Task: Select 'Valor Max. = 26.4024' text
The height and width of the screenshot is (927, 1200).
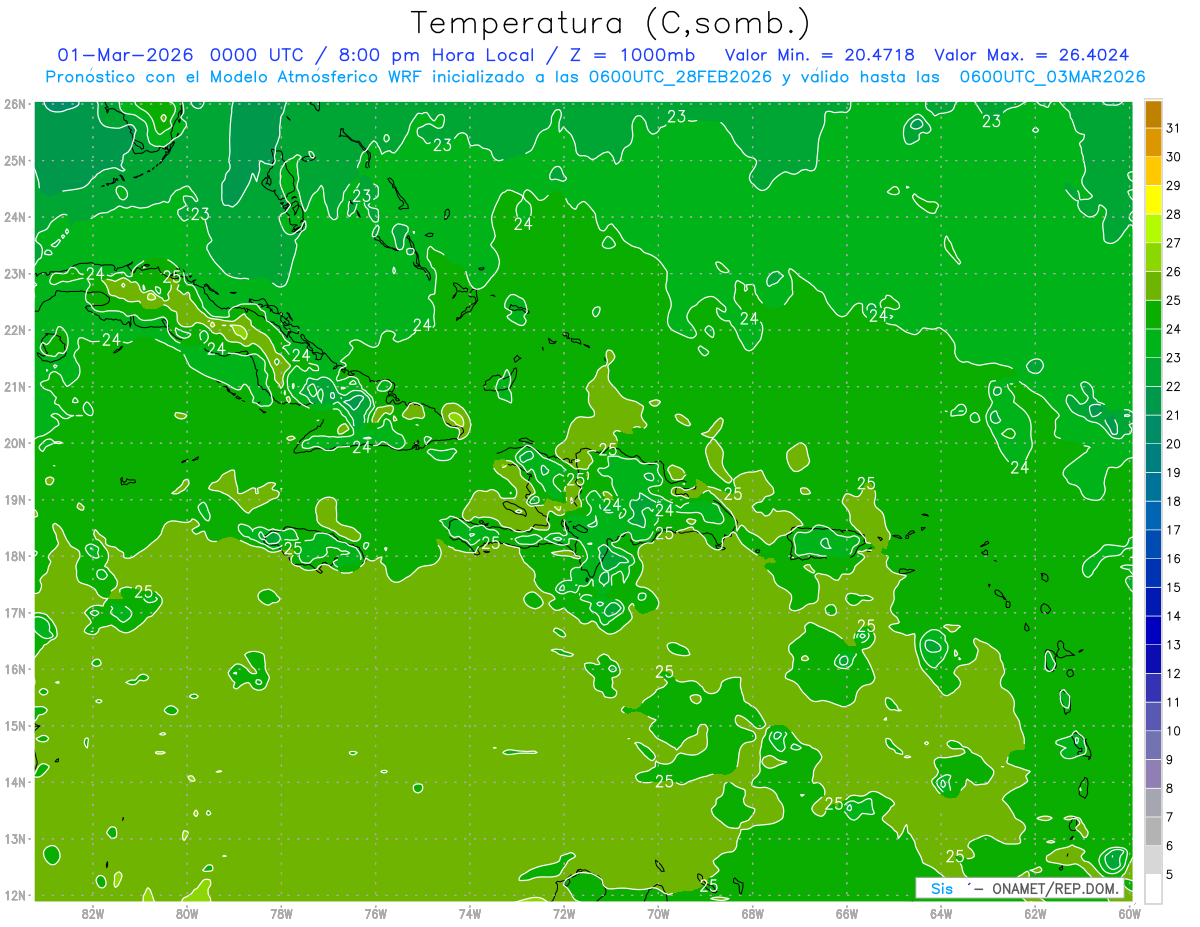Action: pyautogui.click(x=1032, y=55)
